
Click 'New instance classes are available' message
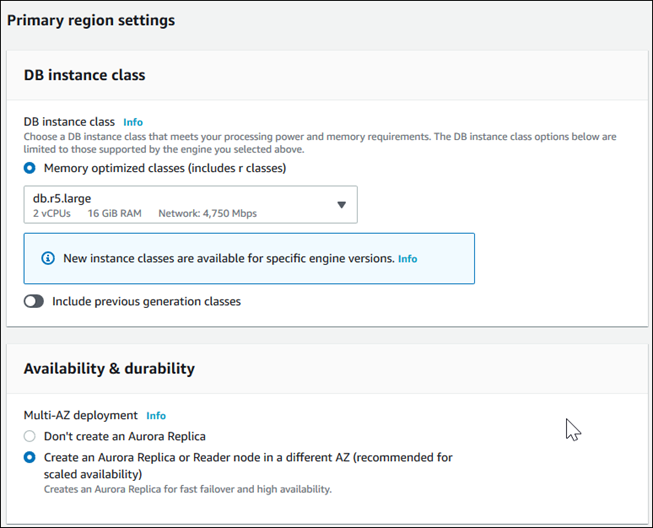pos(229,258)
